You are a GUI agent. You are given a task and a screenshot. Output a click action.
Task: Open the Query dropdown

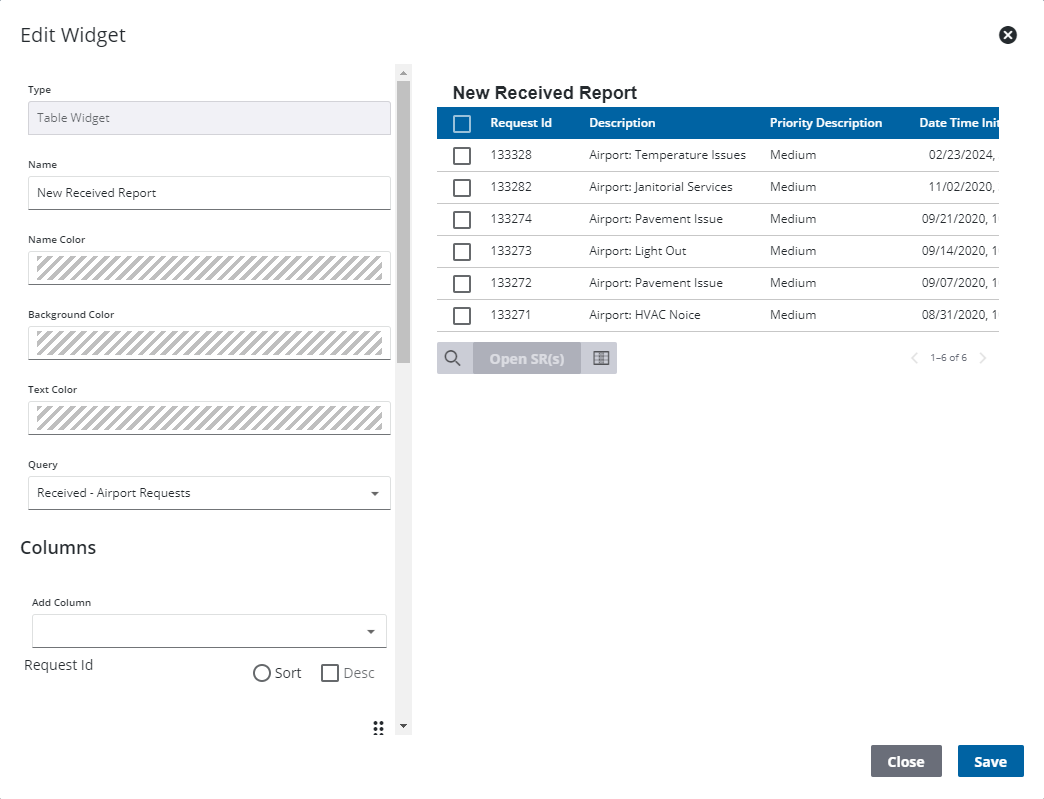click(x=209, y=493)
